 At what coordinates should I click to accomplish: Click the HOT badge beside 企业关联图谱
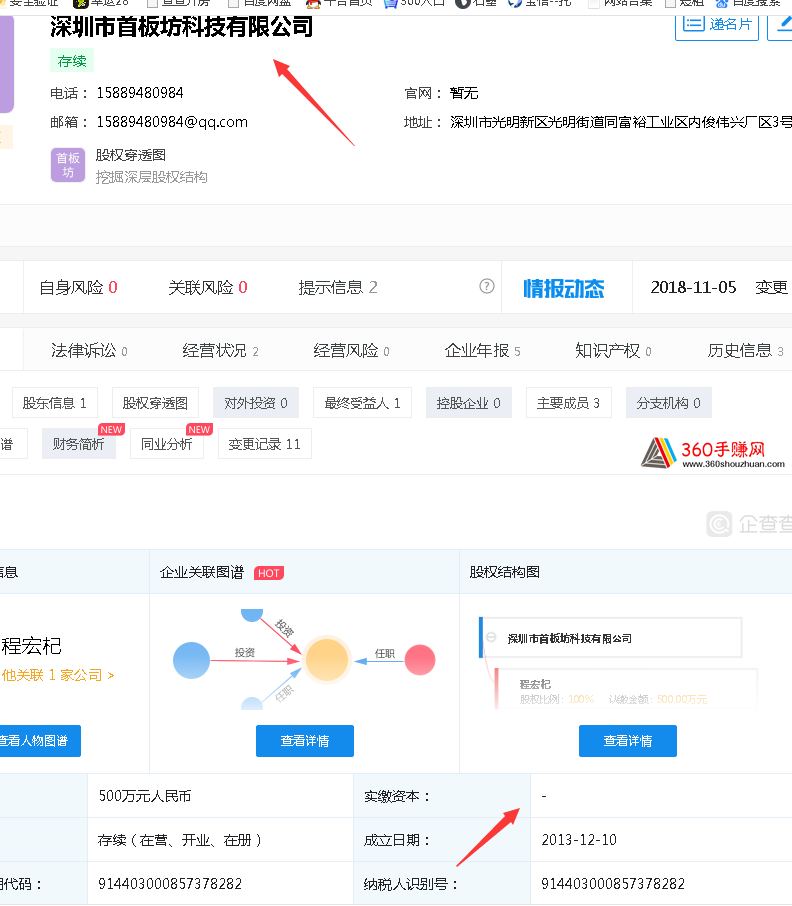point(269,573)
